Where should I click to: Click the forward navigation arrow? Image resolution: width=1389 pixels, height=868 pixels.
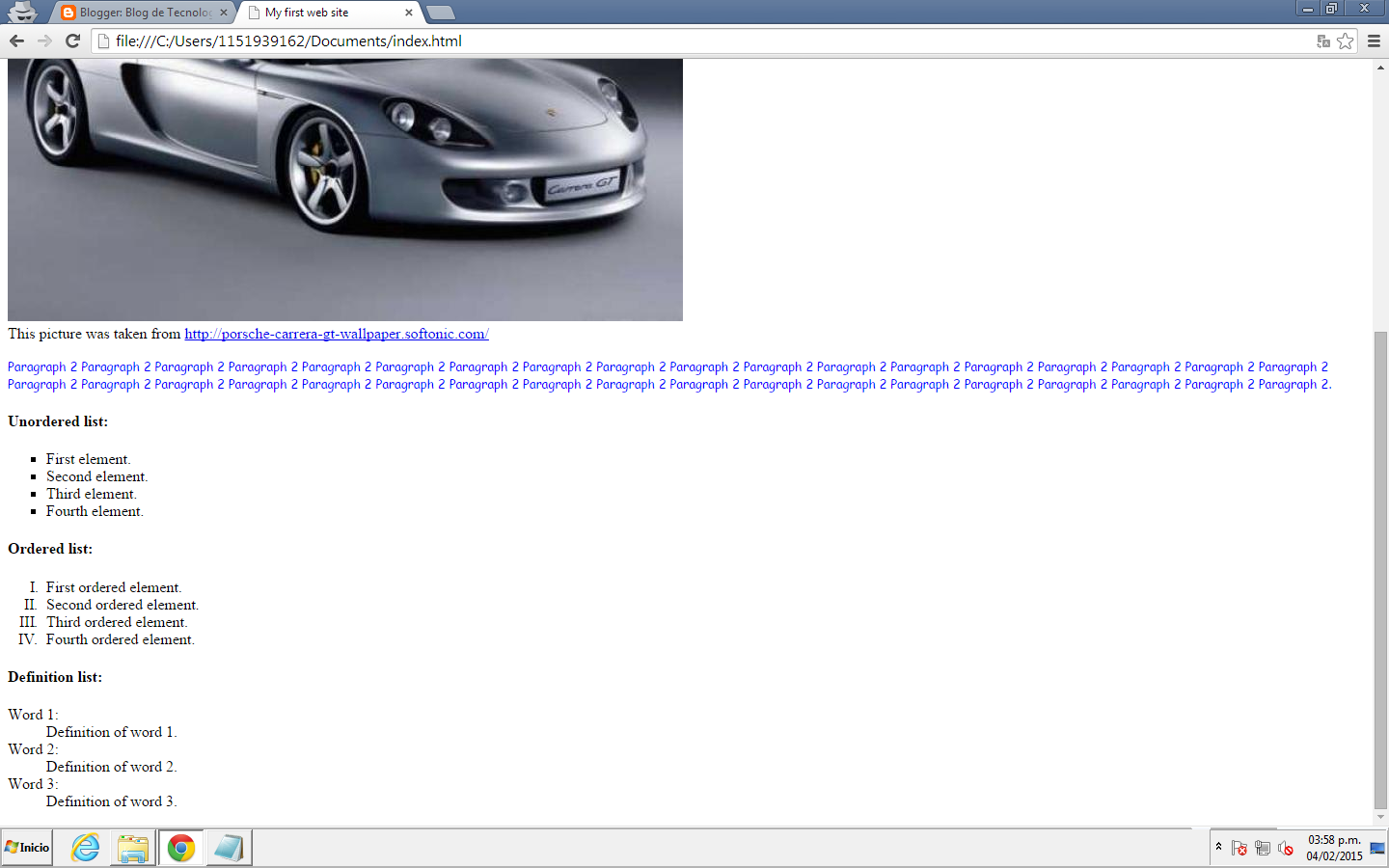44,41
